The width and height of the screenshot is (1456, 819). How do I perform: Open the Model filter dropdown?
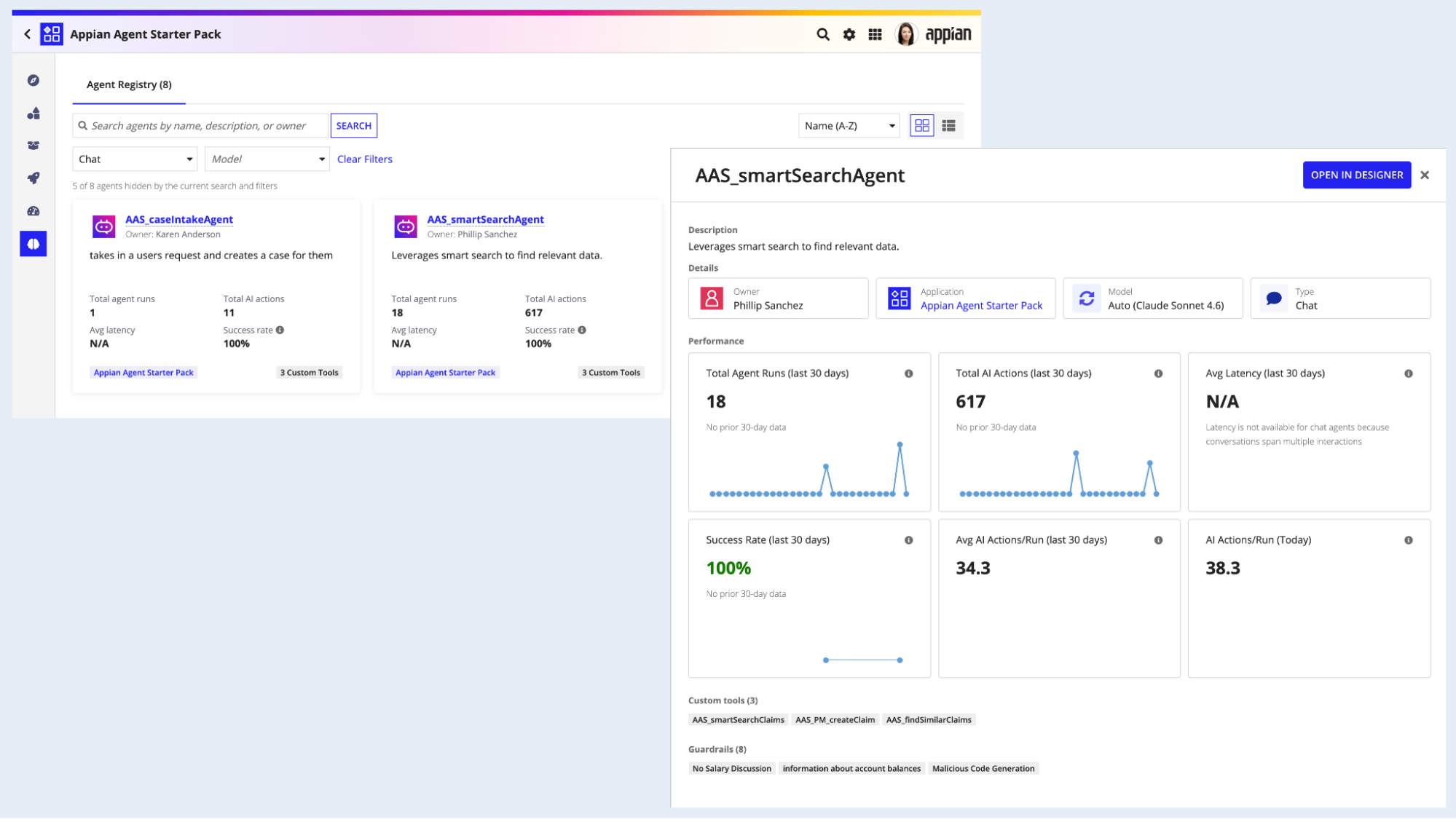click(x=267, y=159)
